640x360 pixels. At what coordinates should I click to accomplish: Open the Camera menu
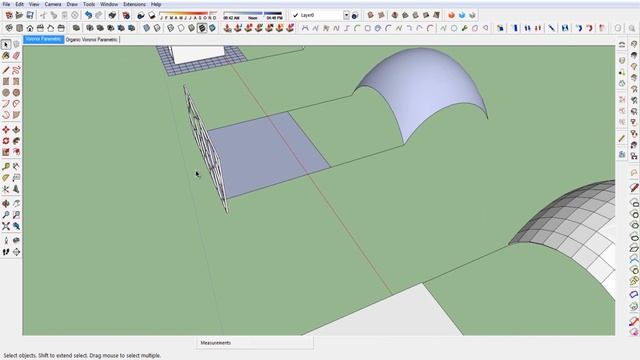(x=53, y=4)
